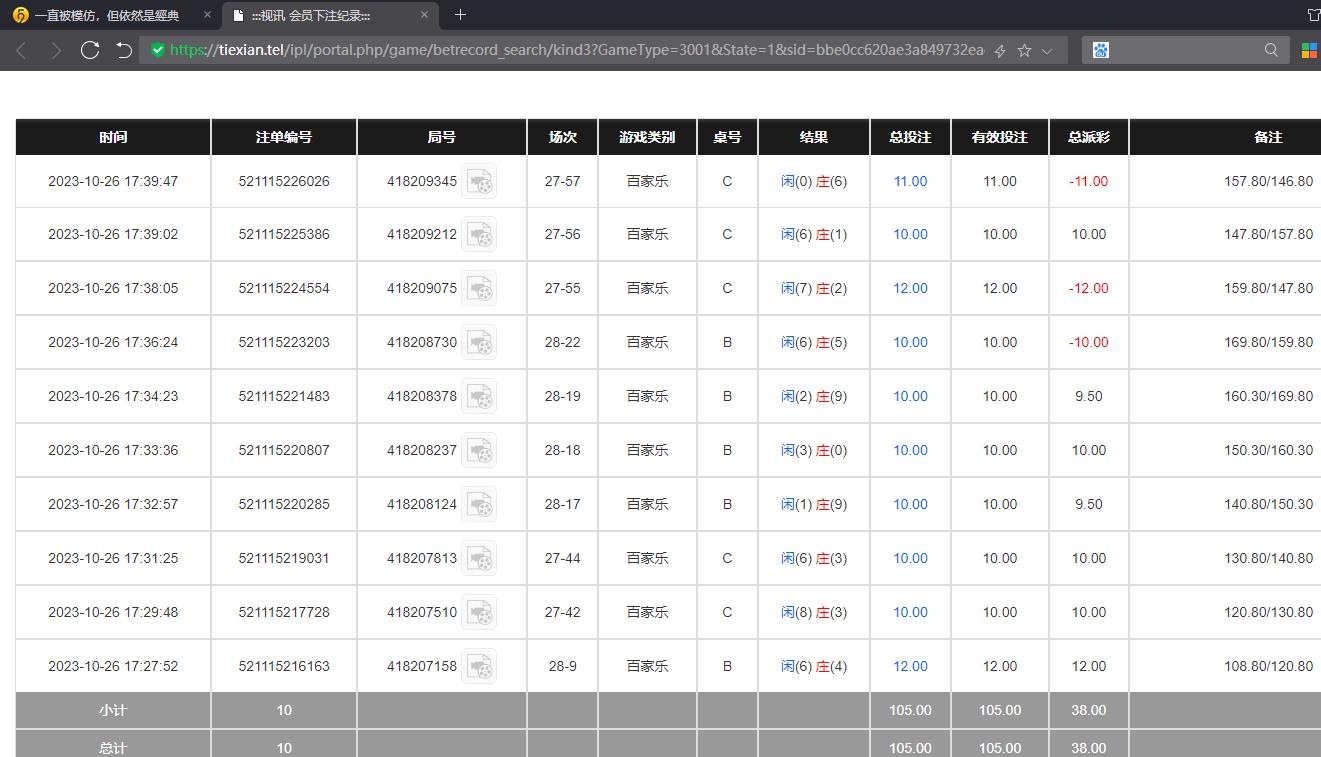Open a new tab with plus button
This screenshot has width=1321, height=757.
point(460,15)
